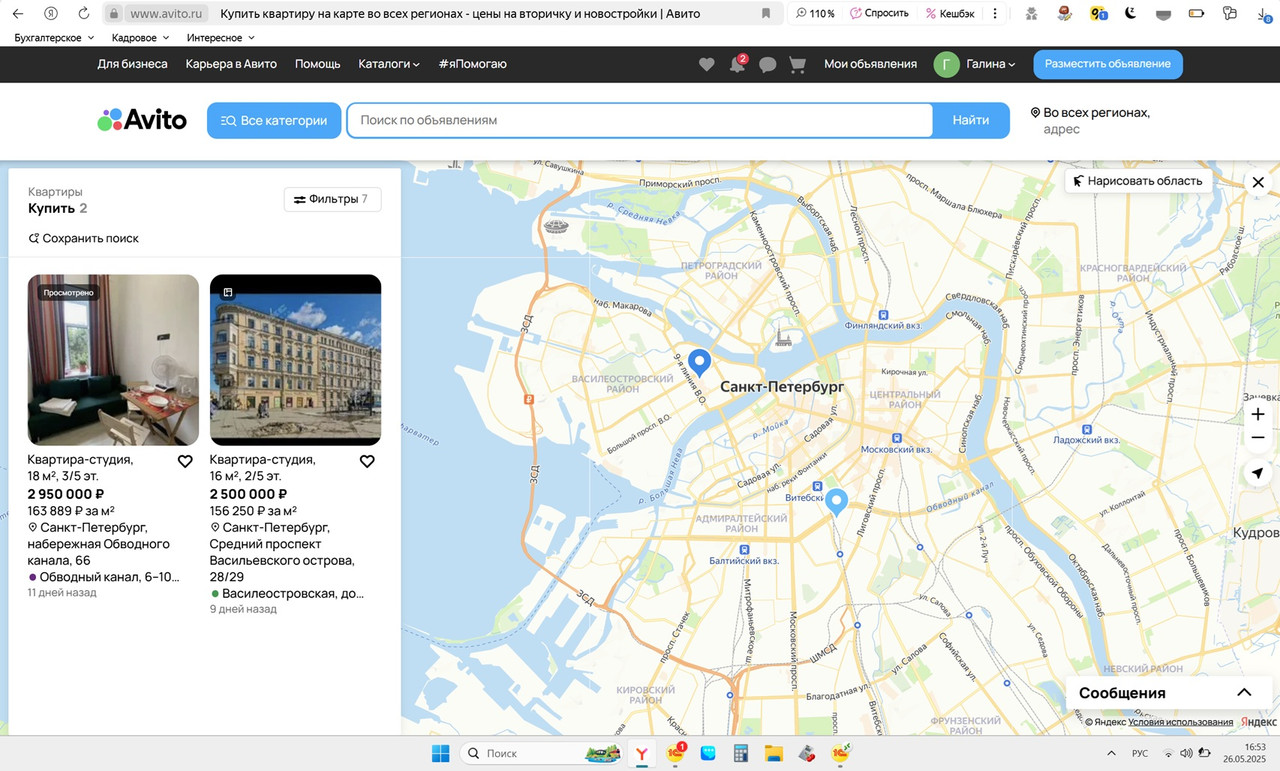1280x771 pixels.
Task: Open Yandex Browser on taskbar
Action: (x=641, y=753)
